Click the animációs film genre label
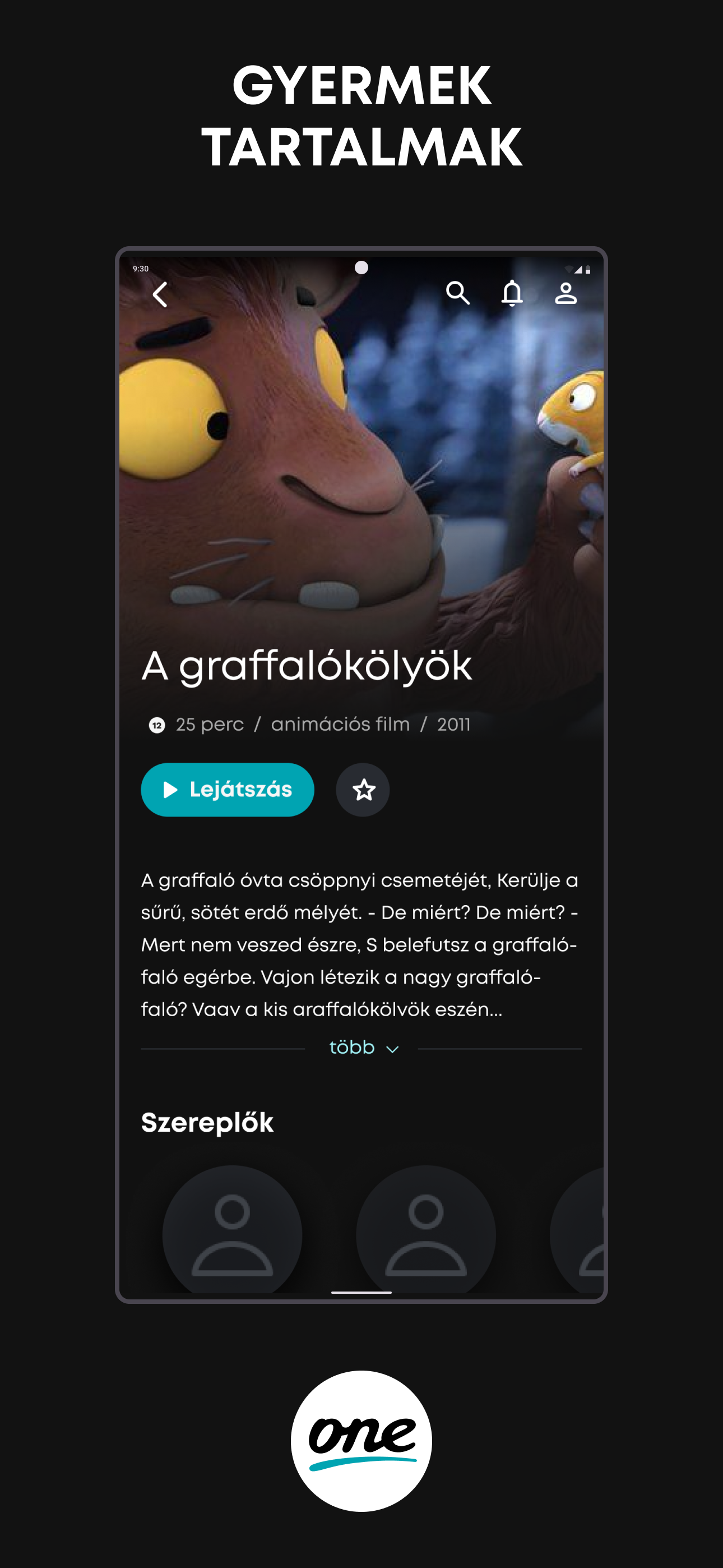 click(x=340, y=725)
